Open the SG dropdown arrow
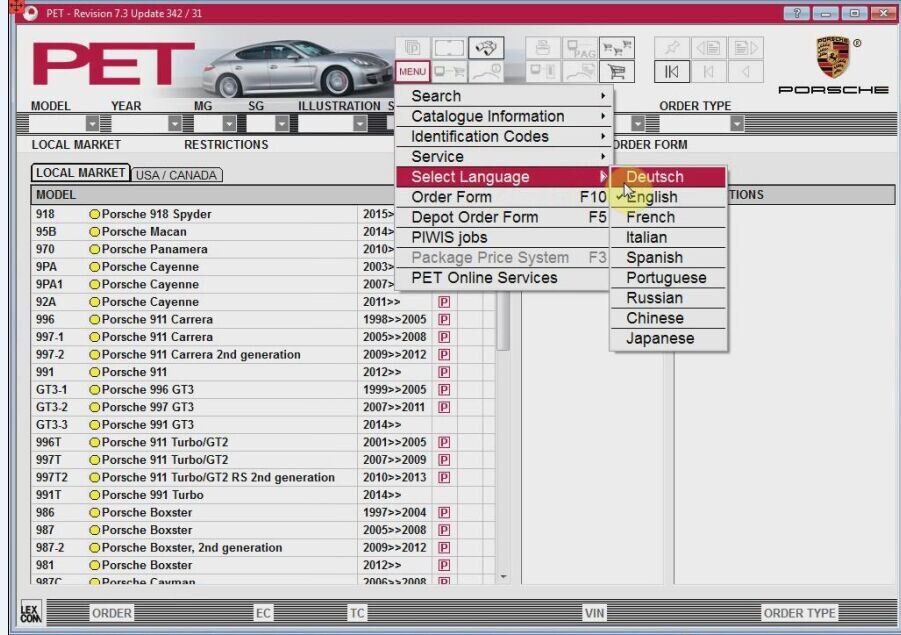 point(282,124)
